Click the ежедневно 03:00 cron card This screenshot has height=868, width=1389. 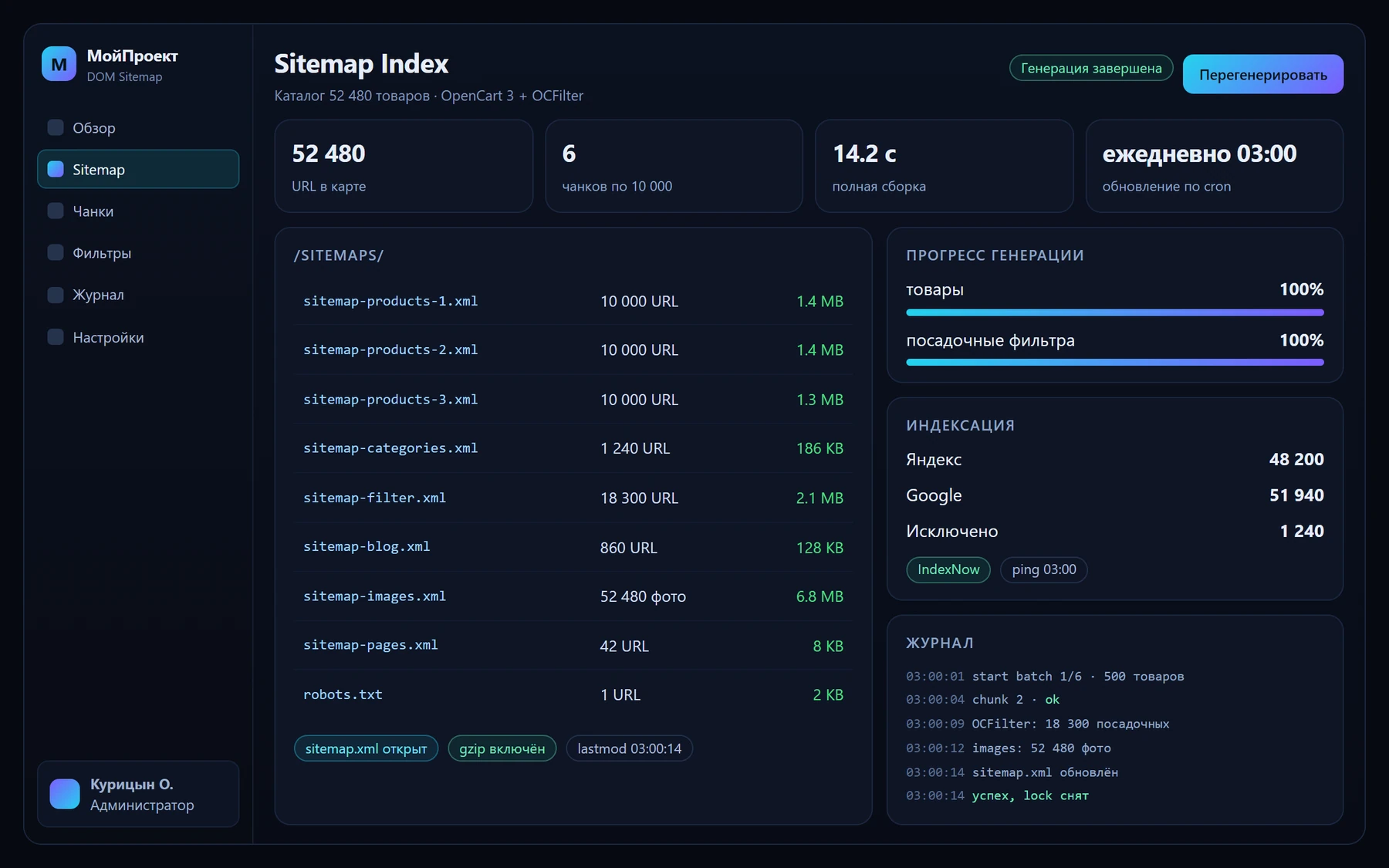pos(1215,166)
